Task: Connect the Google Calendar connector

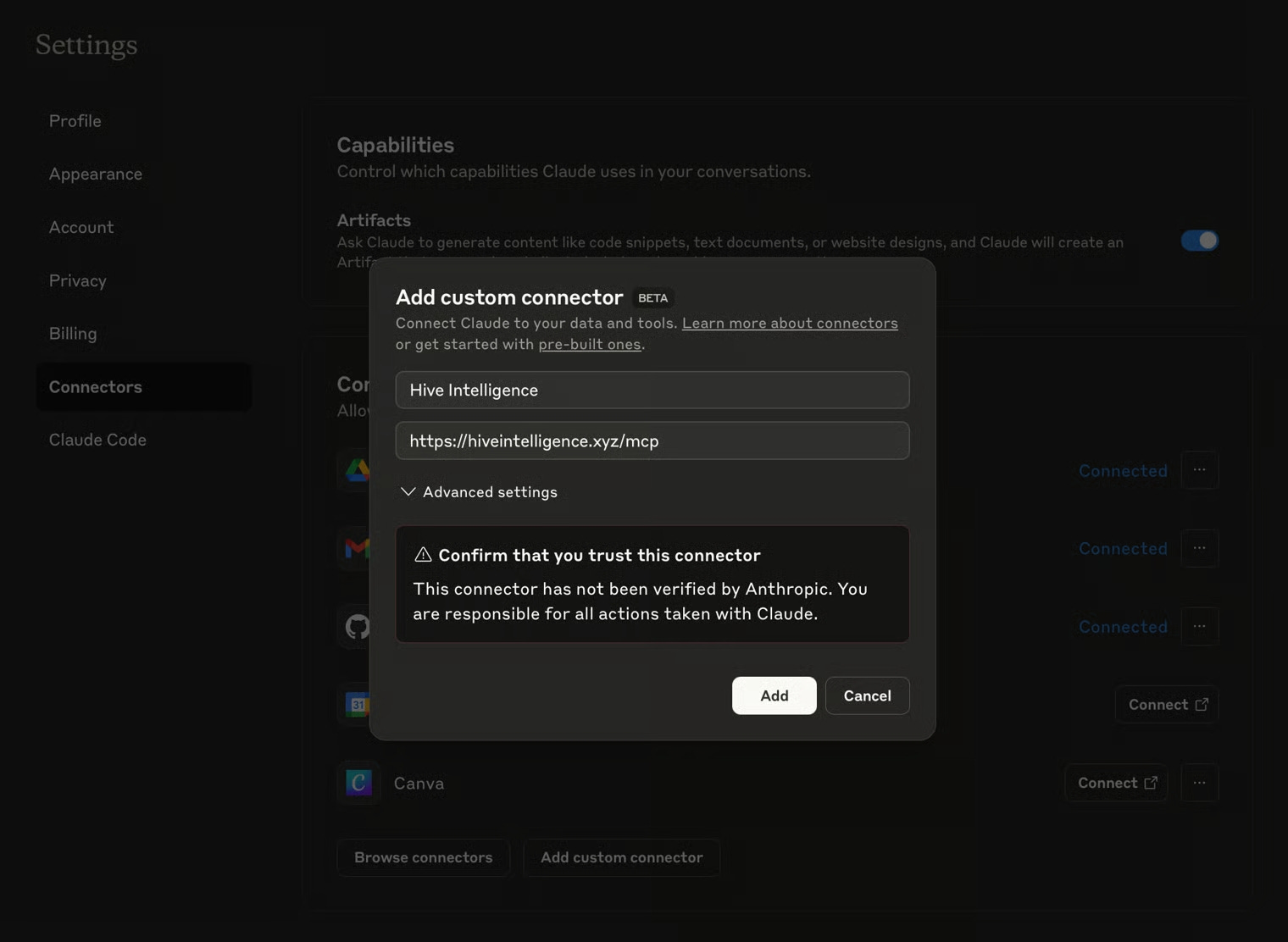Action: coord(1167,705)
